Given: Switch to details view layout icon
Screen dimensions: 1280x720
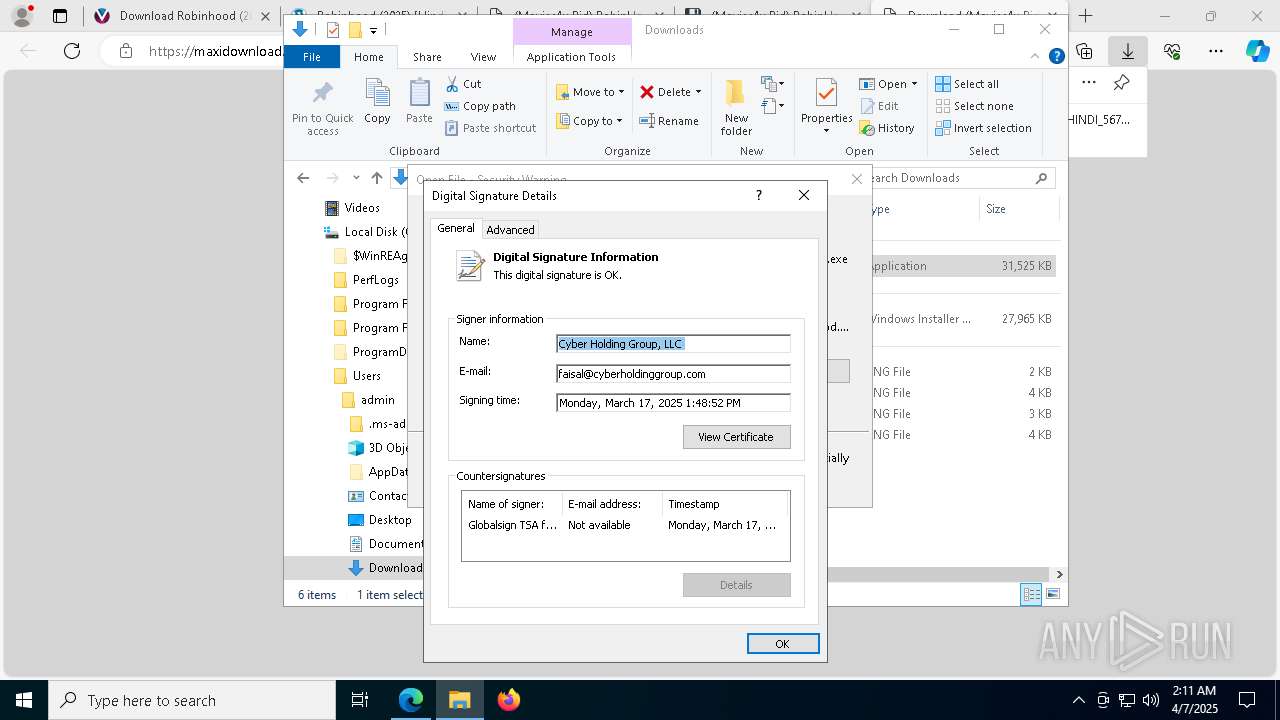Looking at the screenshot, I should pos(1031,594).
